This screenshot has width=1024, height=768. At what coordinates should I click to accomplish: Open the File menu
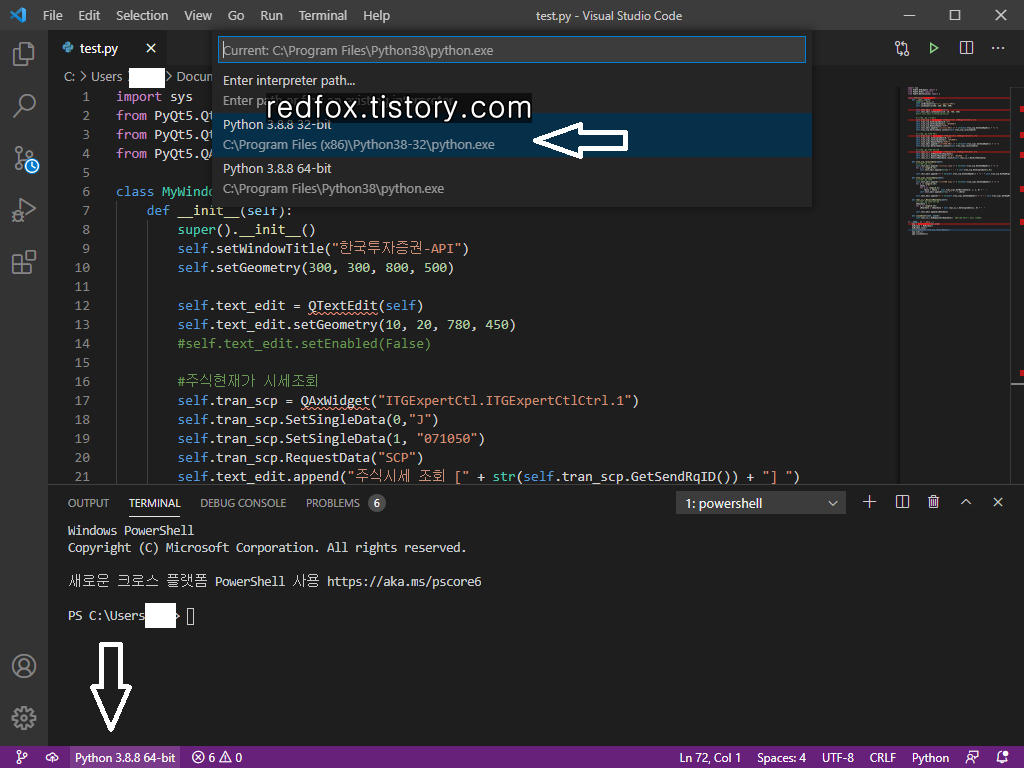click(x=52, y=16)
